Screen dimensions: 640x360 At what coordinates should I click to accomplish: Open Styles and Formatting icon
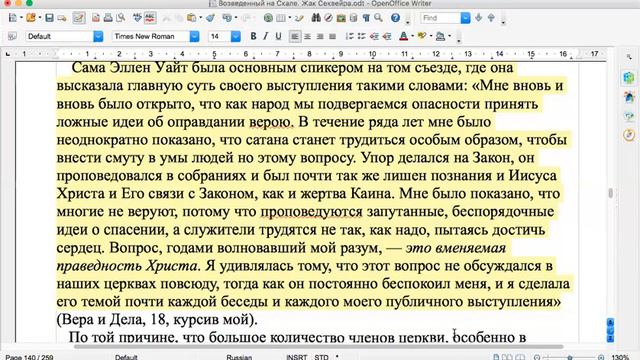[12, 36]
